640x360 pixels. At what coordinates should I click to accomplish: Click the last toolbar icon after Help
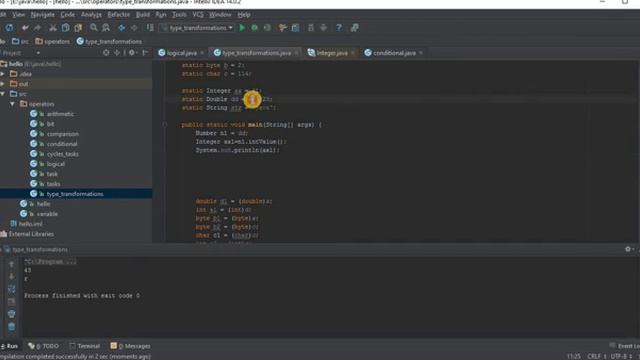355,28
